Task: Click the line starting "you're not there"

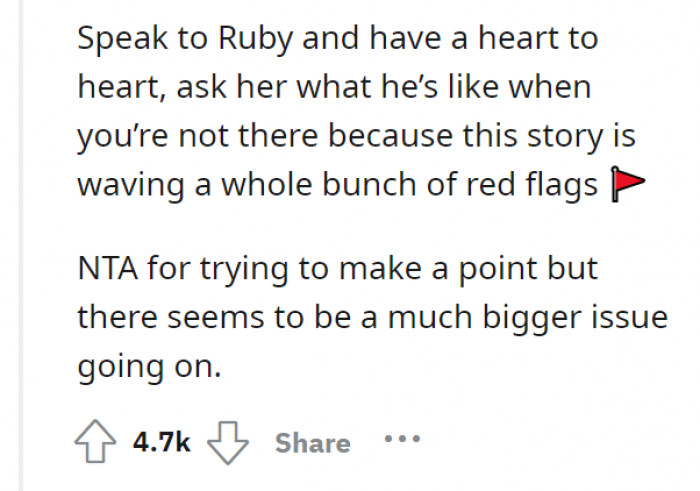Action: (356, 136)
